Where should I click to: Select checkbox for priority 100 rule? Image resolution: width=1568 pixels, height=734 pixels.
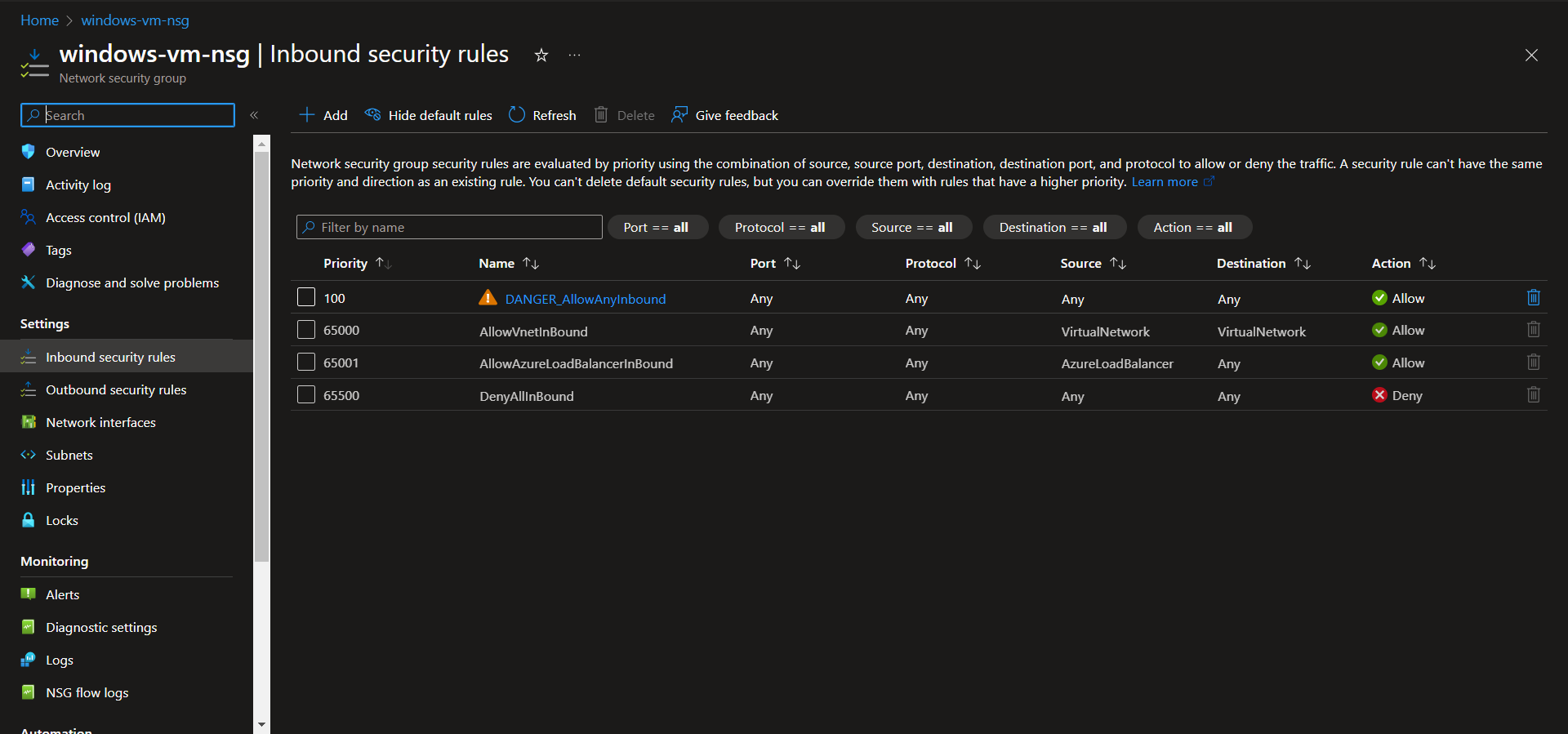[306, 297]
